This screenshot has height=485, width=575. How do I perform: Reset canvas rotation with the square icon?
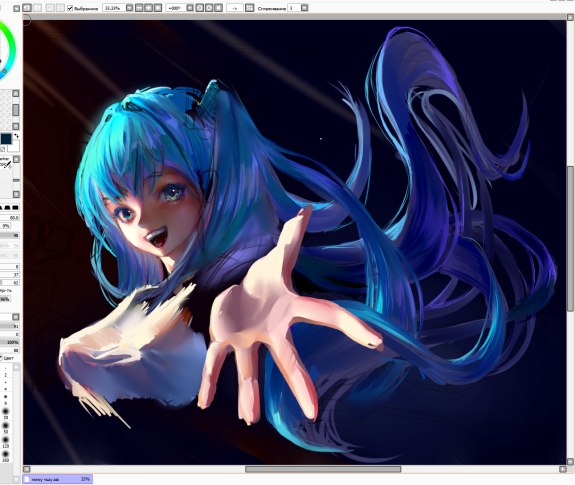pos(218,8)
